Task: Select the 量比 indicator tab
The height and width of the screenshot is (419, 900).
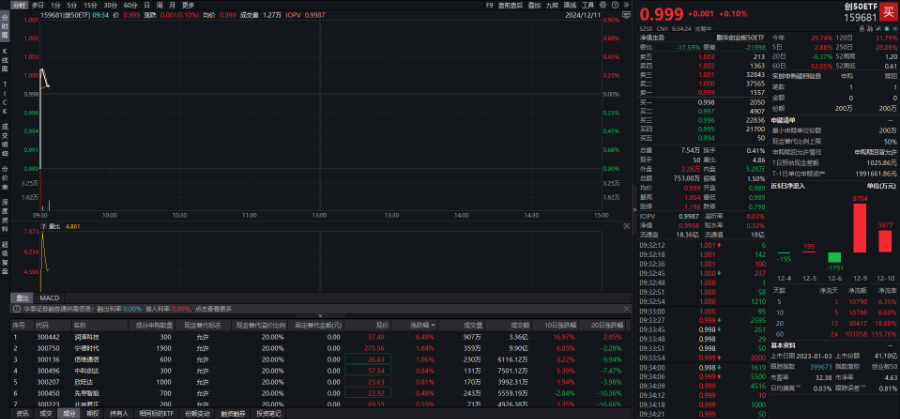Action: 22,298
